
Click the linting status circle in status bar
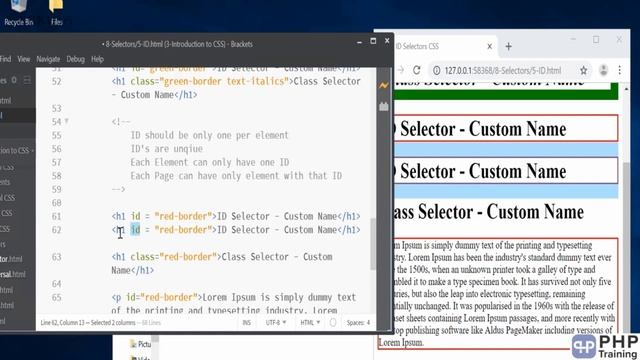pos(333,322)
